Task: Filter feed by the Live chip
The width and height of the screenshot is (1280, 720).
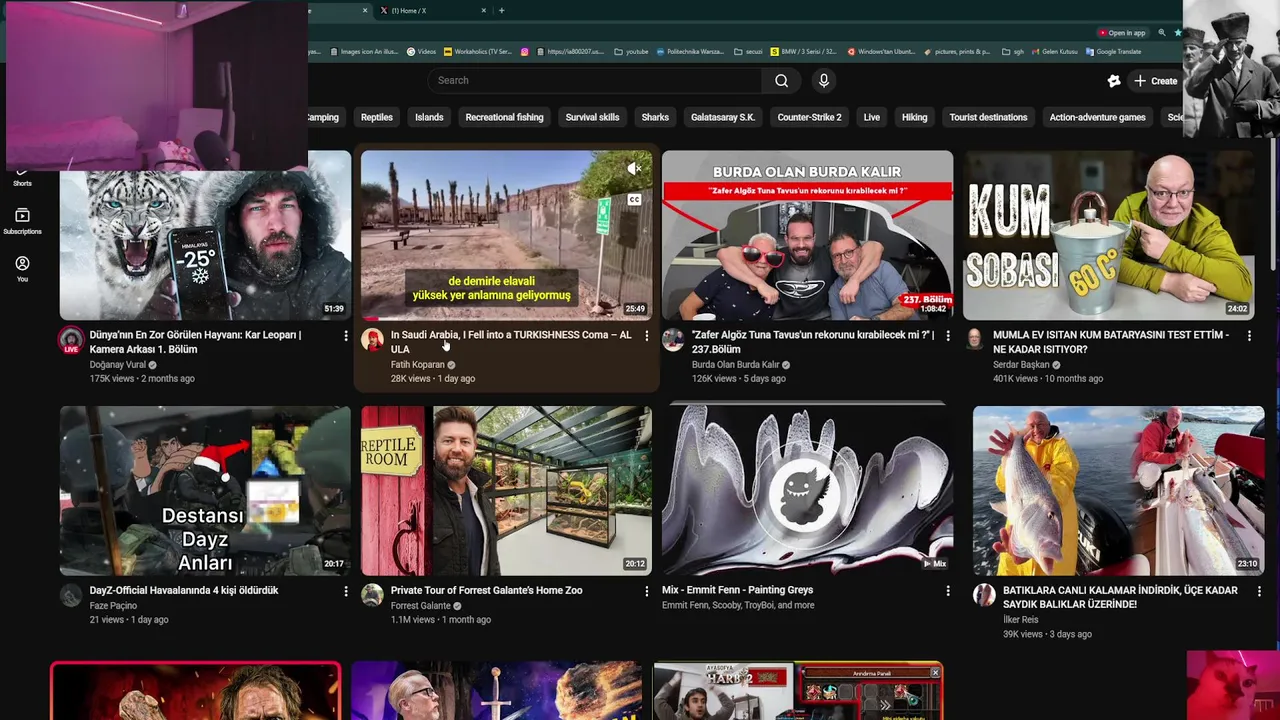Action: 872,117
